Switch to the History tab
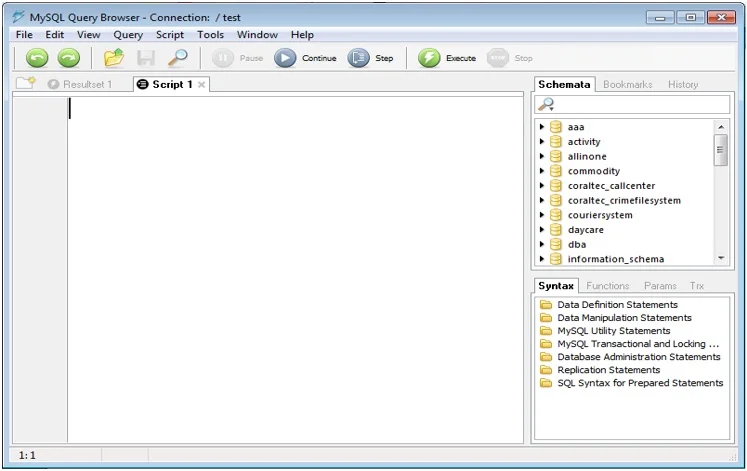The height and width of the screenshot is (471, 747). [683, 84]
